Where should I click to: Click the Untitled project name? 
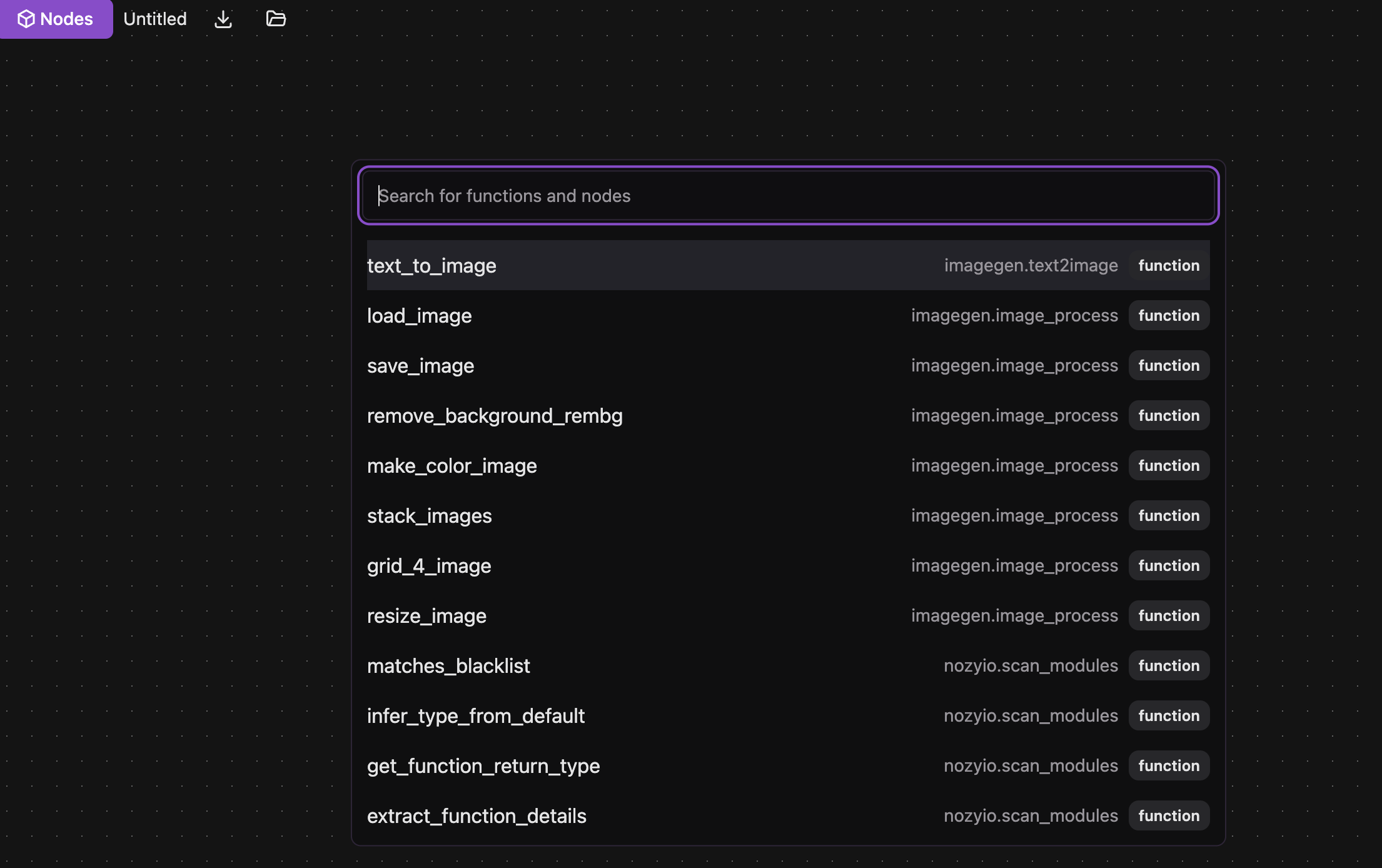(x=155, y=19)
